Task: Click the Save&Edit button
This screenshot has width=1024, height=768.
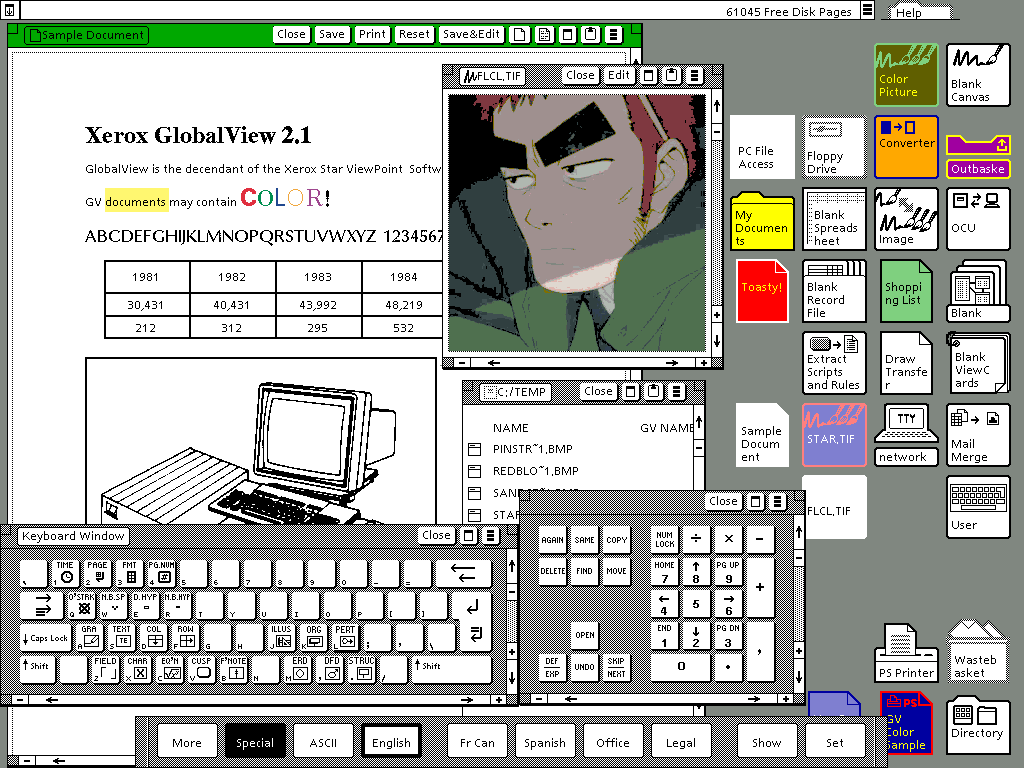Action: click(471, 34)
